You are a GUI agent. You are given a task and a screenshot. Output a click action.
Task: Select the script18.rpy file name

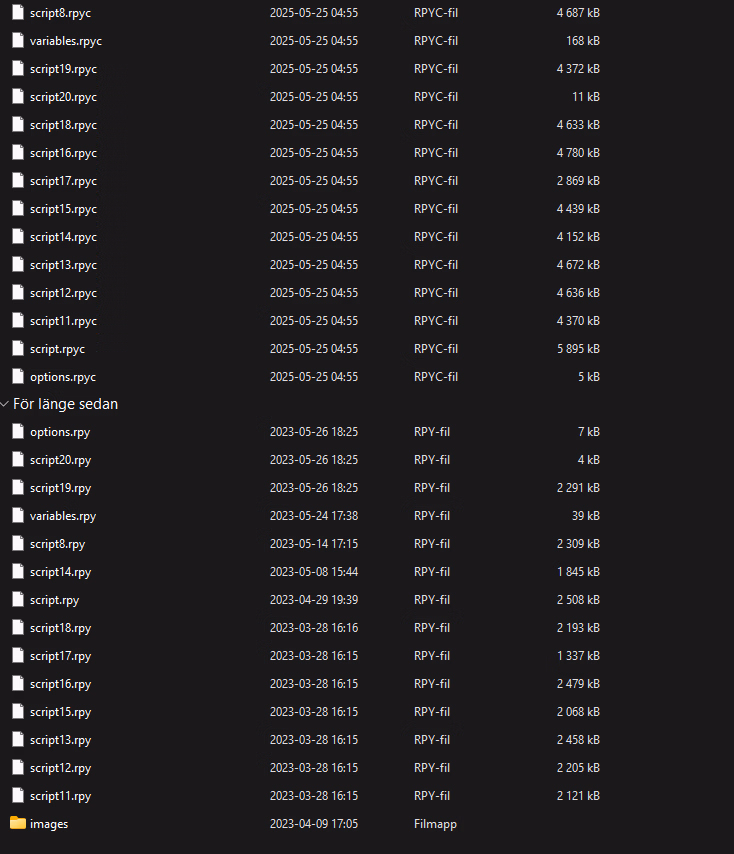60,628
